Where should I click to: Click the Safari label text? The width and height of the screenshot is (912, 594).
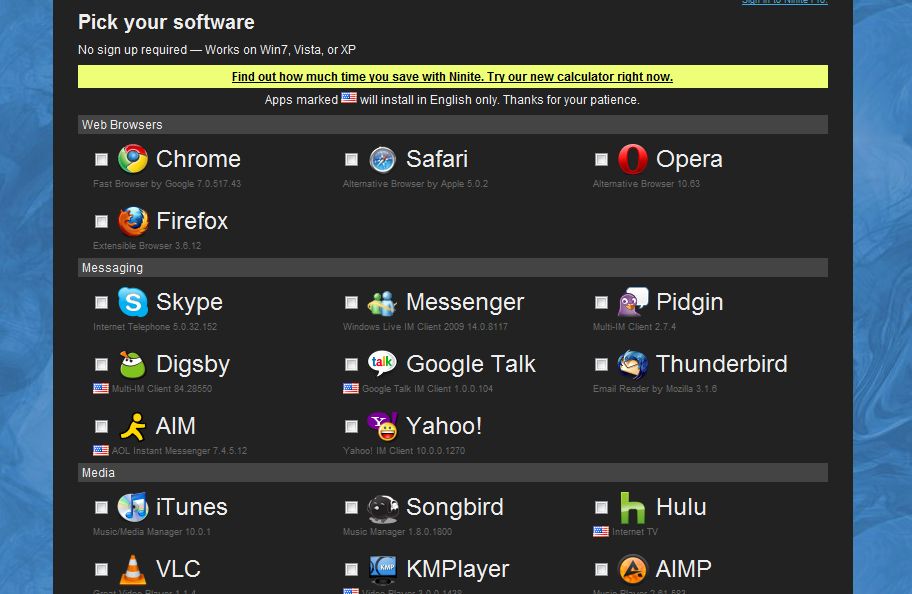(437, 159)
